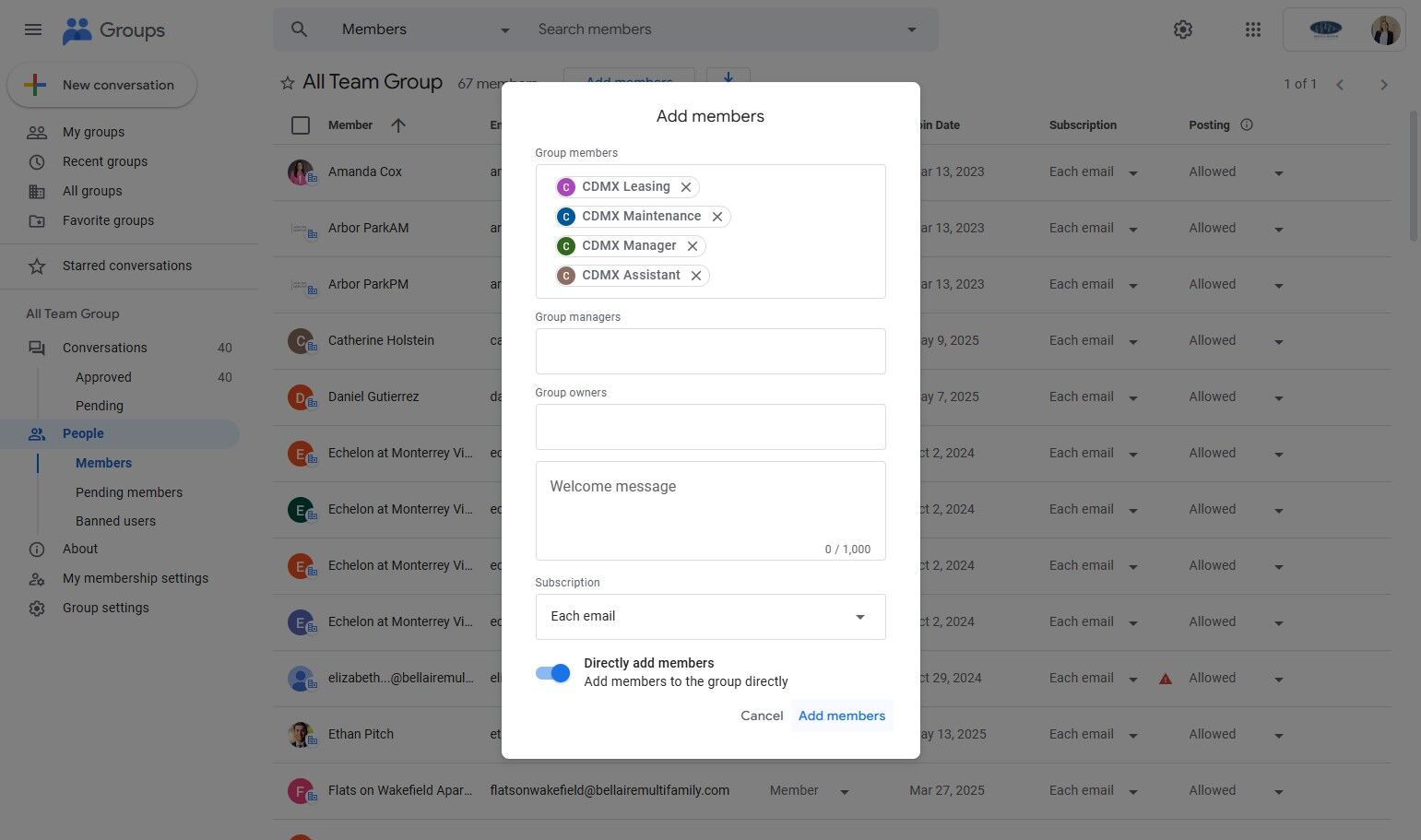
Task: Open the Subscription dropdown in dialog
Action: pos(710,617)
